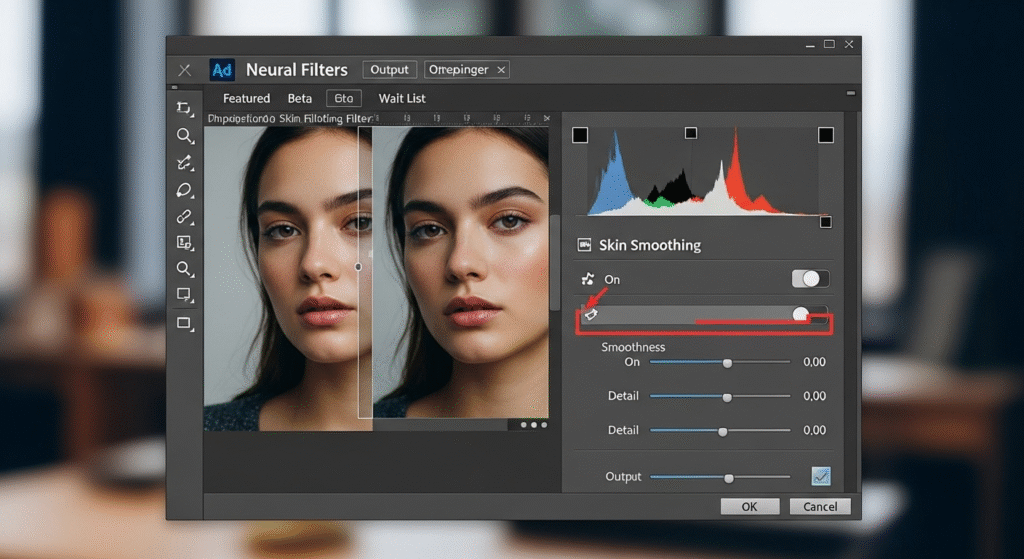Select the magnifier tool under the picture frame icon
The width and height of the screenshot is (1024, 559).
(185, 269)
